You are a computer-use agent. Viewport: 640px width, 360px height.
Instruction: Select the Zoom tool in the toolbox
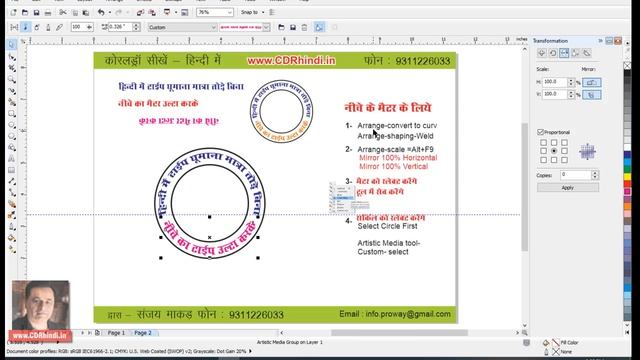click(x=12, y=79)
